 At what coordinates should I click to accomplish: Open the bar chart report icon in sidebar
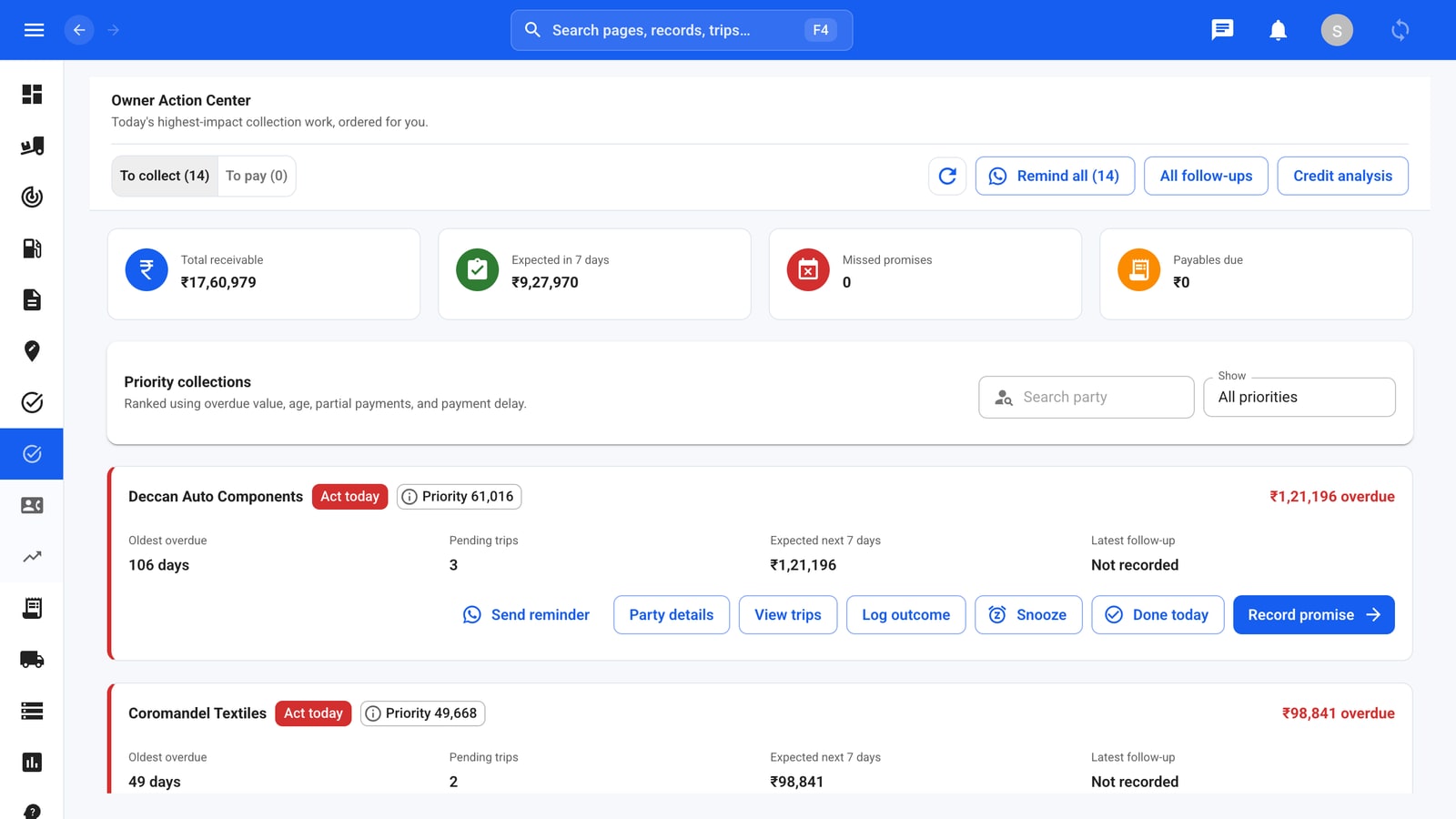point(32,762)
